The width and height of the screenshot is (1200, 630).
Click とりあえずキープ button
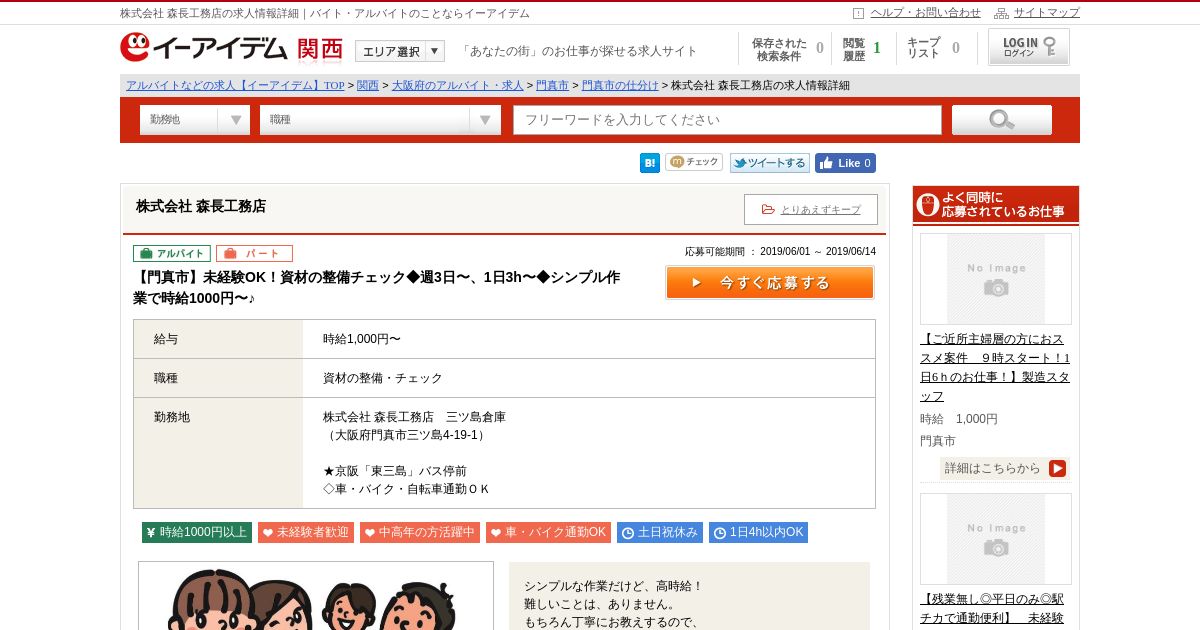(811, 209)
